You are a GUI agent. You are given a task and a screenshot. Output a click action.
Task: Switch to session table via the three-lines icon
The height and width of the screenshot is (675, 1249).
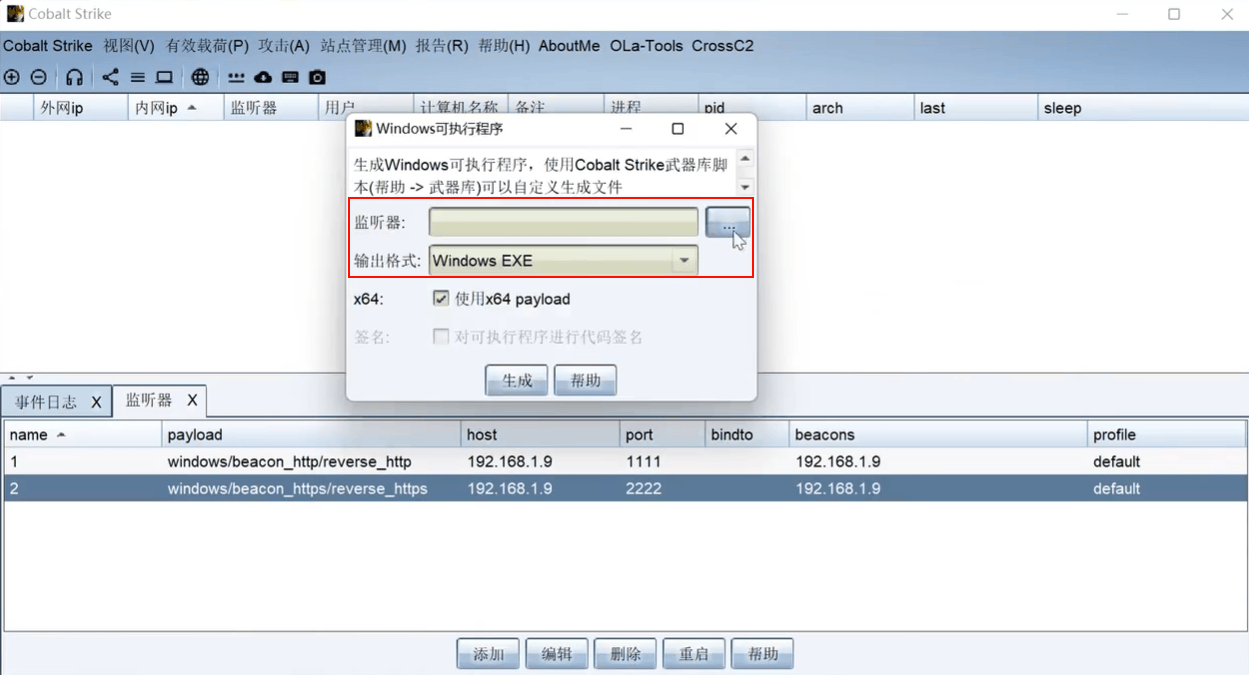coord(137,77)
